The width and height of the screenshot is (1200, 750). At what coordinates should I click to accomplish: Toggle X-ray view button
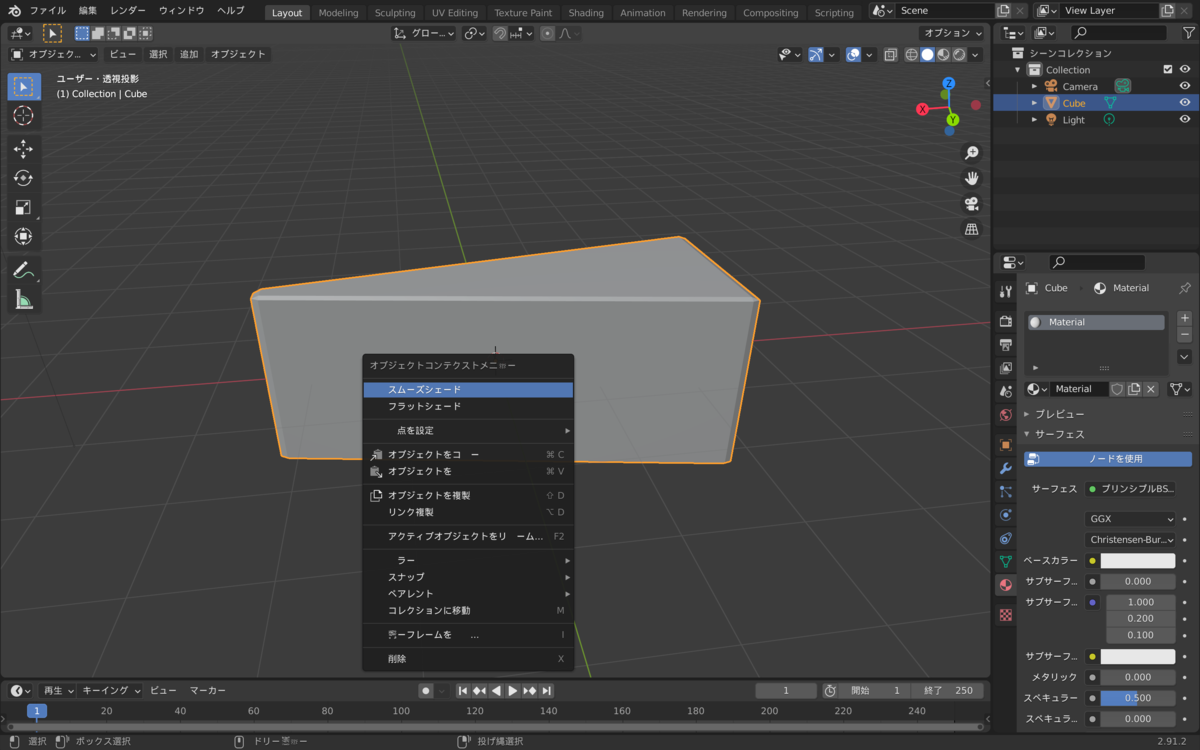tap(890, 55)
